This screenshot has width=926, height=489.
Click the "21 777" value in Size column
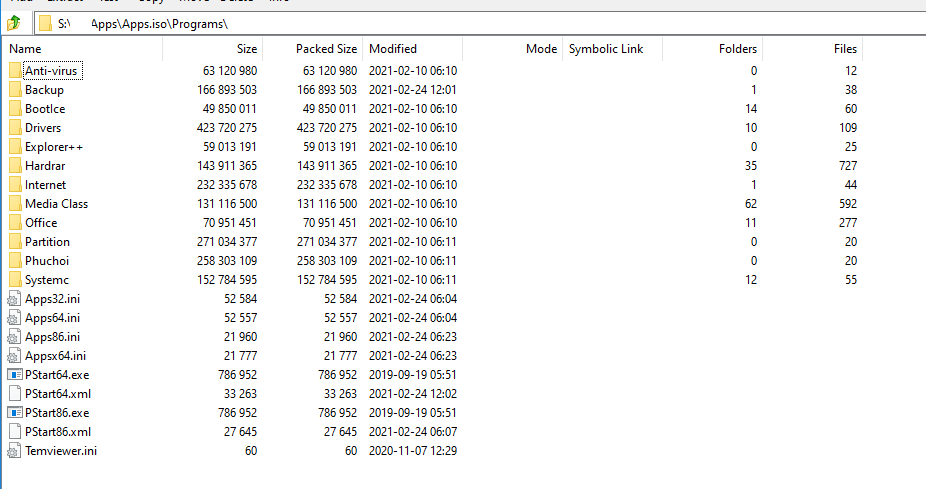240,356
